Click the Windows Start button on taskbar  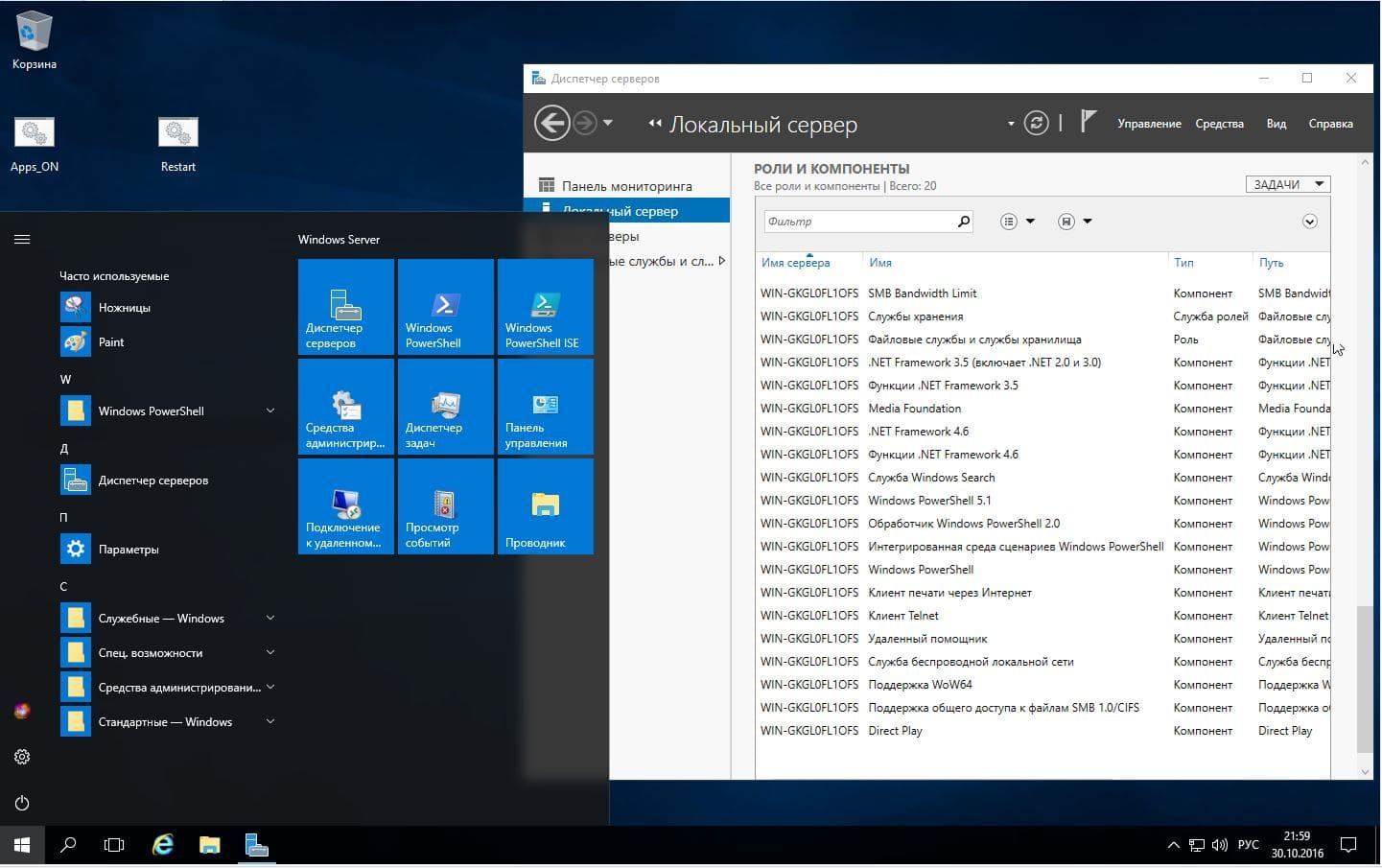click(22, 845)
